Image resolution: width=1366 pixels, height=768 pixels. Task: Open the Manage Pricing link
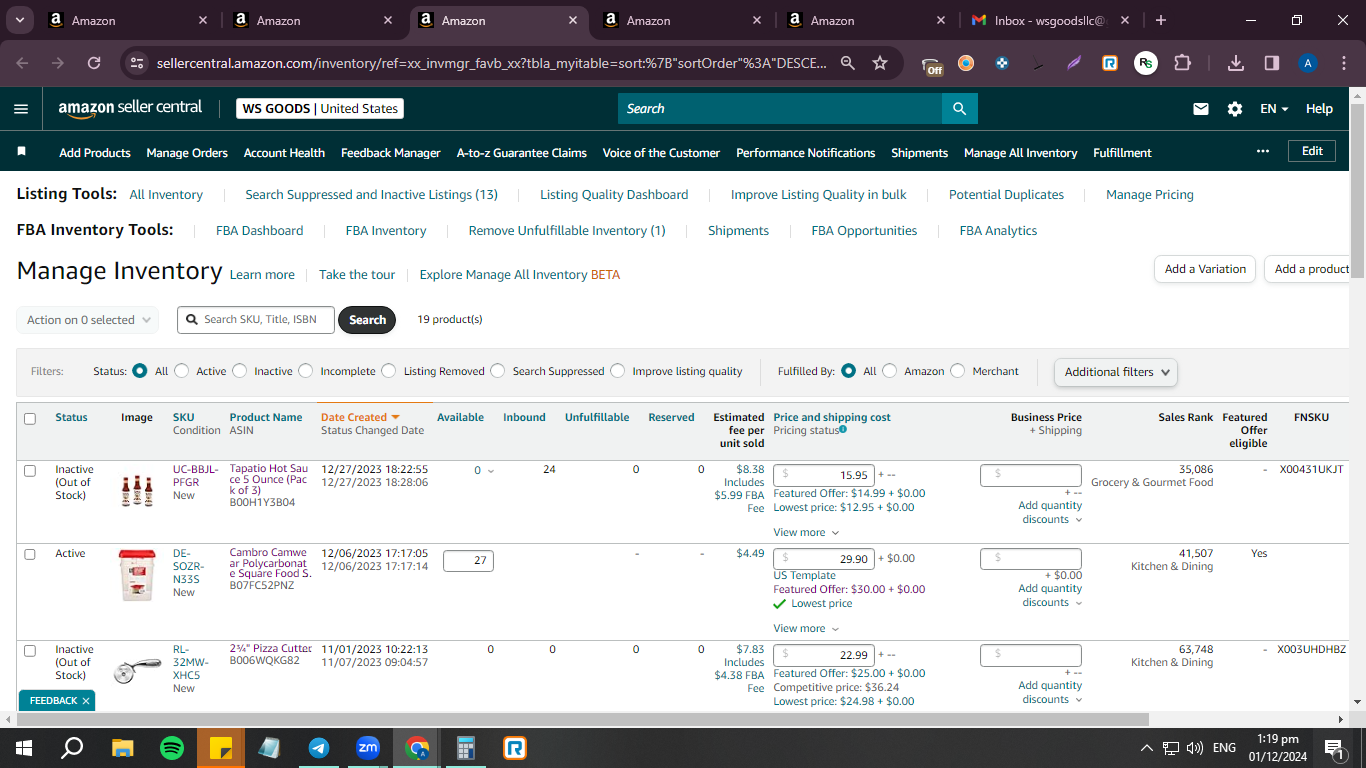click(1150, 195)
